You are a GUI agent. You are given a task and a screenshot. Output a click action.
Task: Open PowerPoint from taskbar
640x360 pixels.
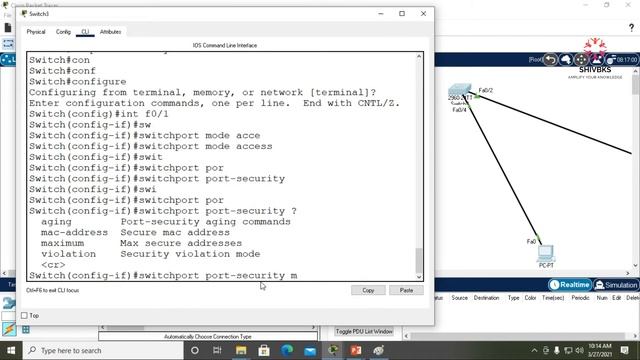(356, 350)
